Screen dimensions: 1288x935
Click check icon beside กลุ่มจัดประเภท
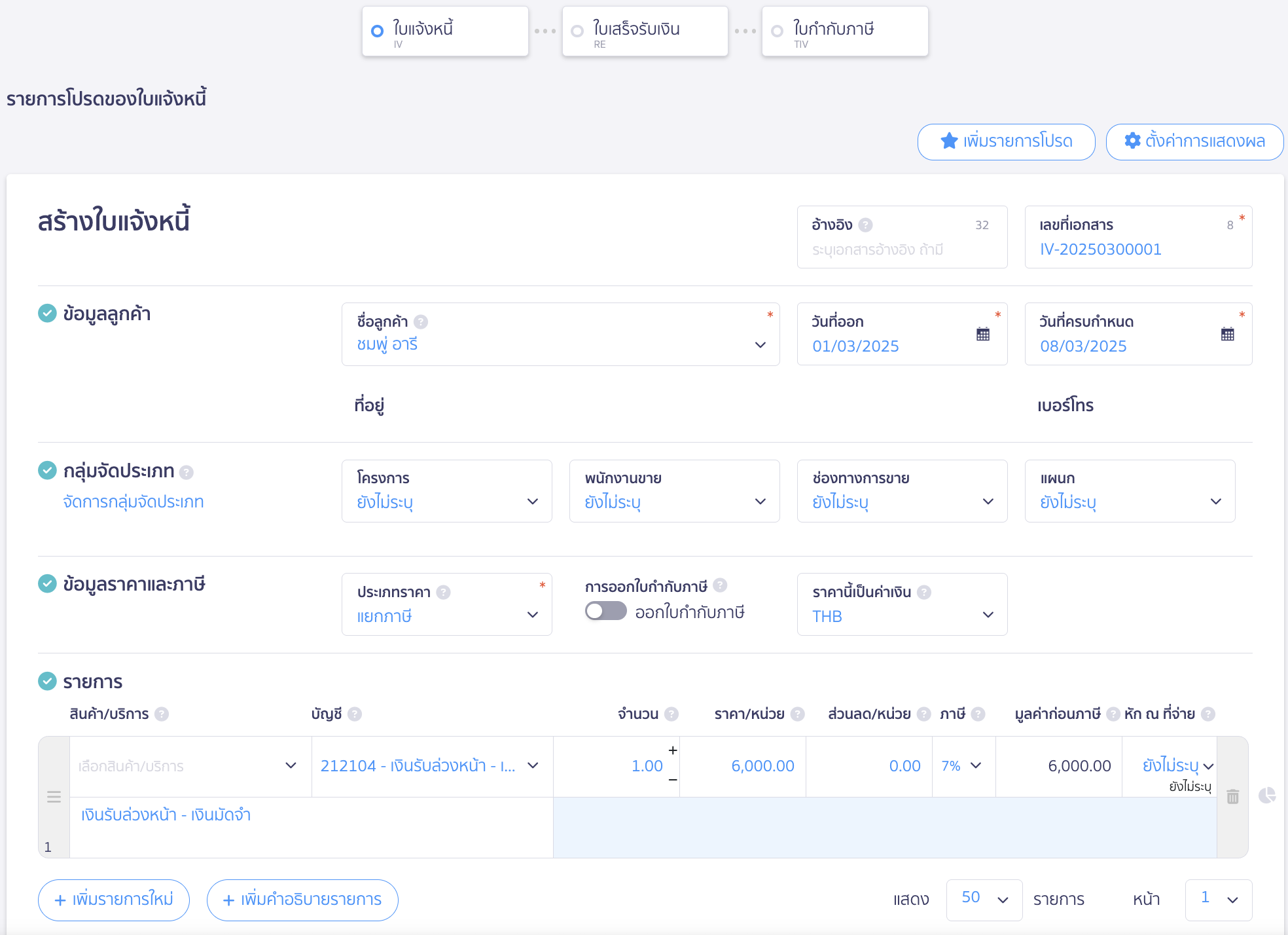(x=47, y=470)
